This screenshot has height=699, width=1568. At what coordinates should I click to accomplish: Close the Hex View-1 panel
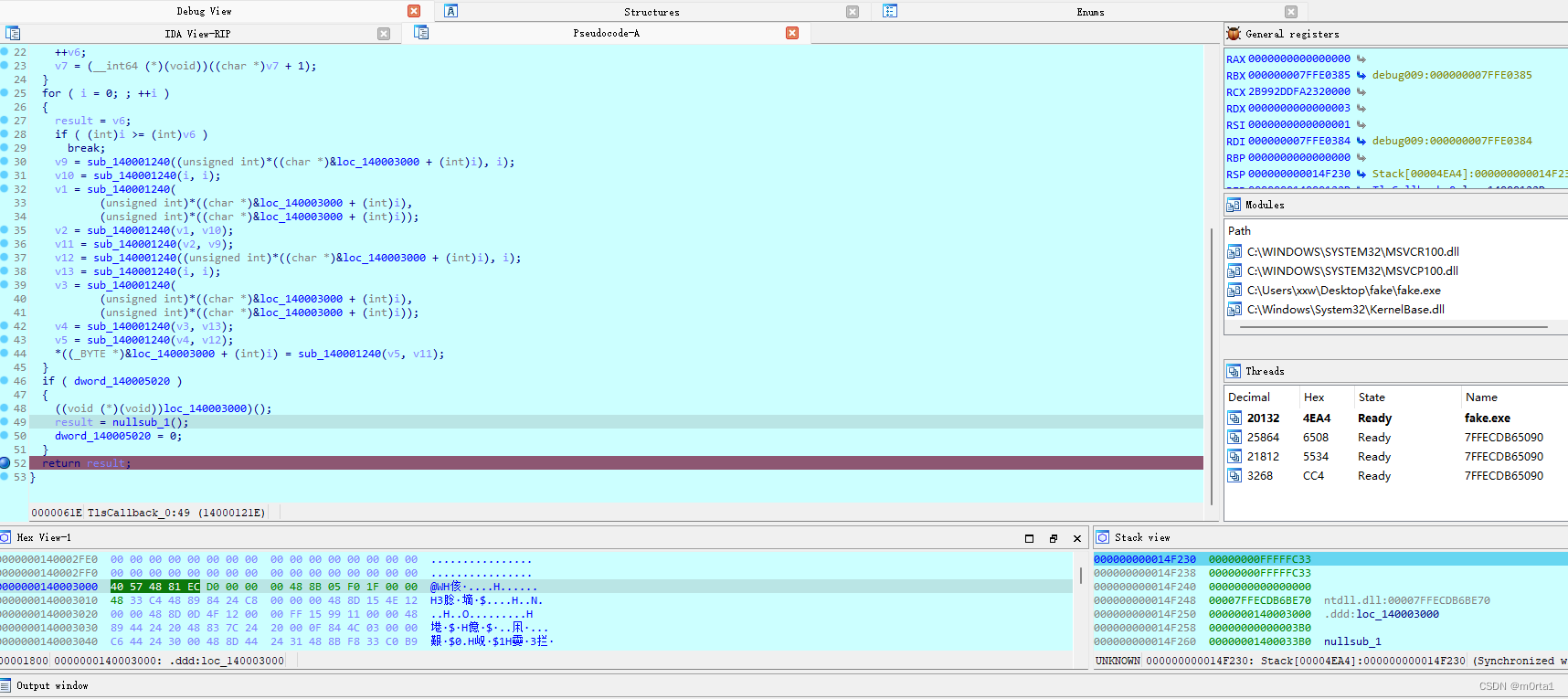pos(1077,538)
